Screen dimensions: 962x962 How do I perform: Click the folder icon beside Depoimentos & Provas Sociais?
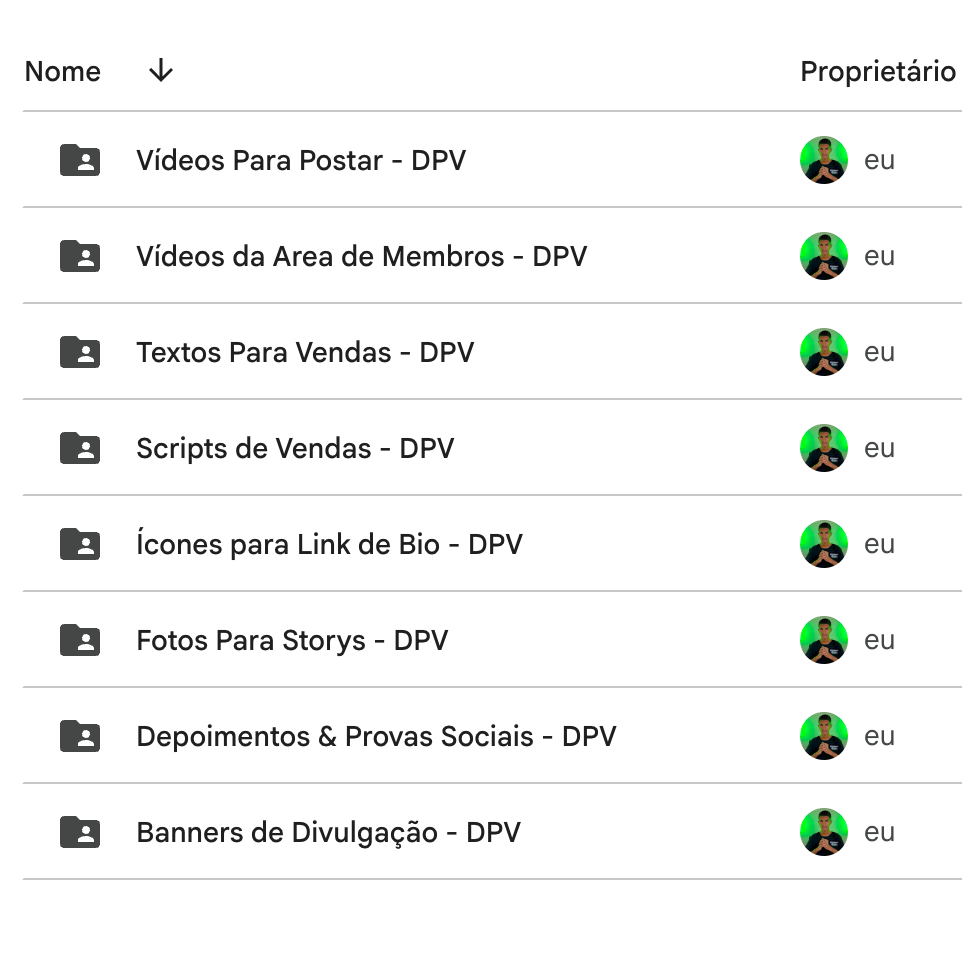coord(81,736)
